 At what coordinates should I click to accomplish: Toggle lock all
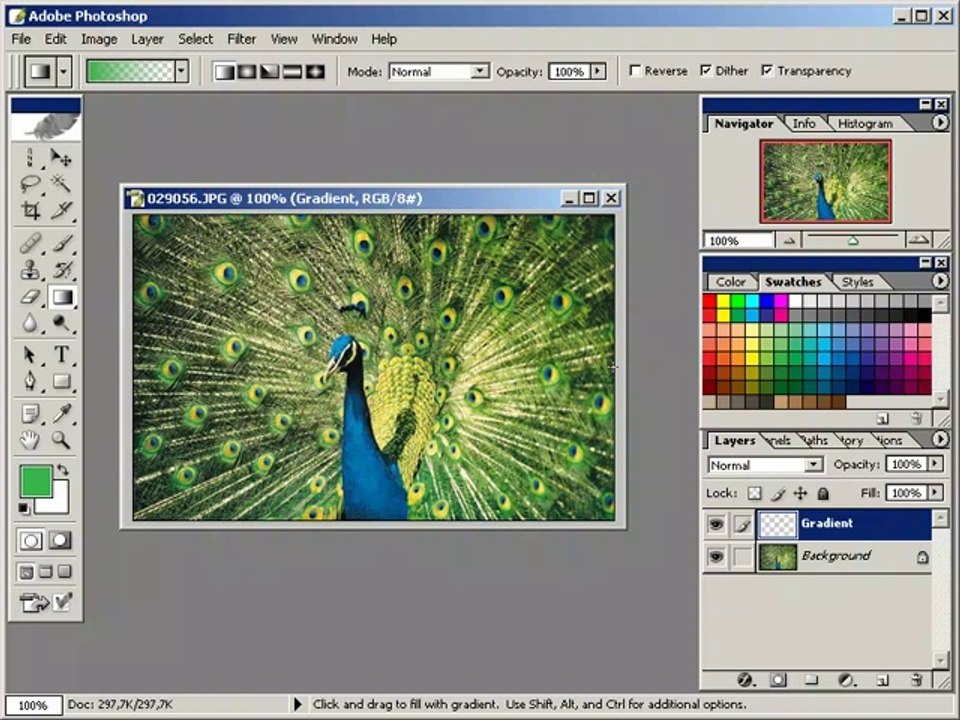[x=823, y=493]
